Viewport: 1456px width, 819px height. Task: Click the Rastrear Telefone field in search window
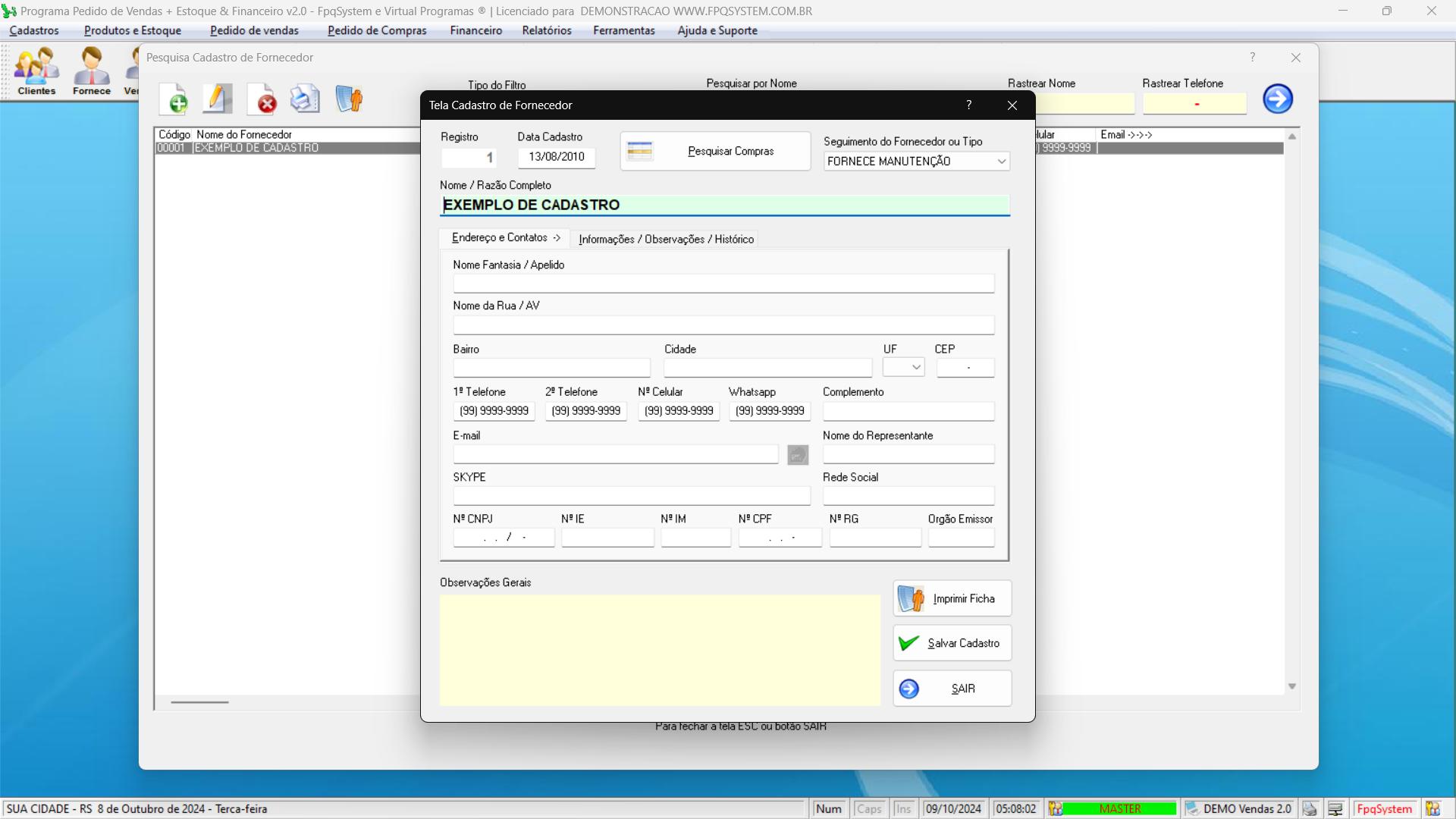tap(1194, 104)
